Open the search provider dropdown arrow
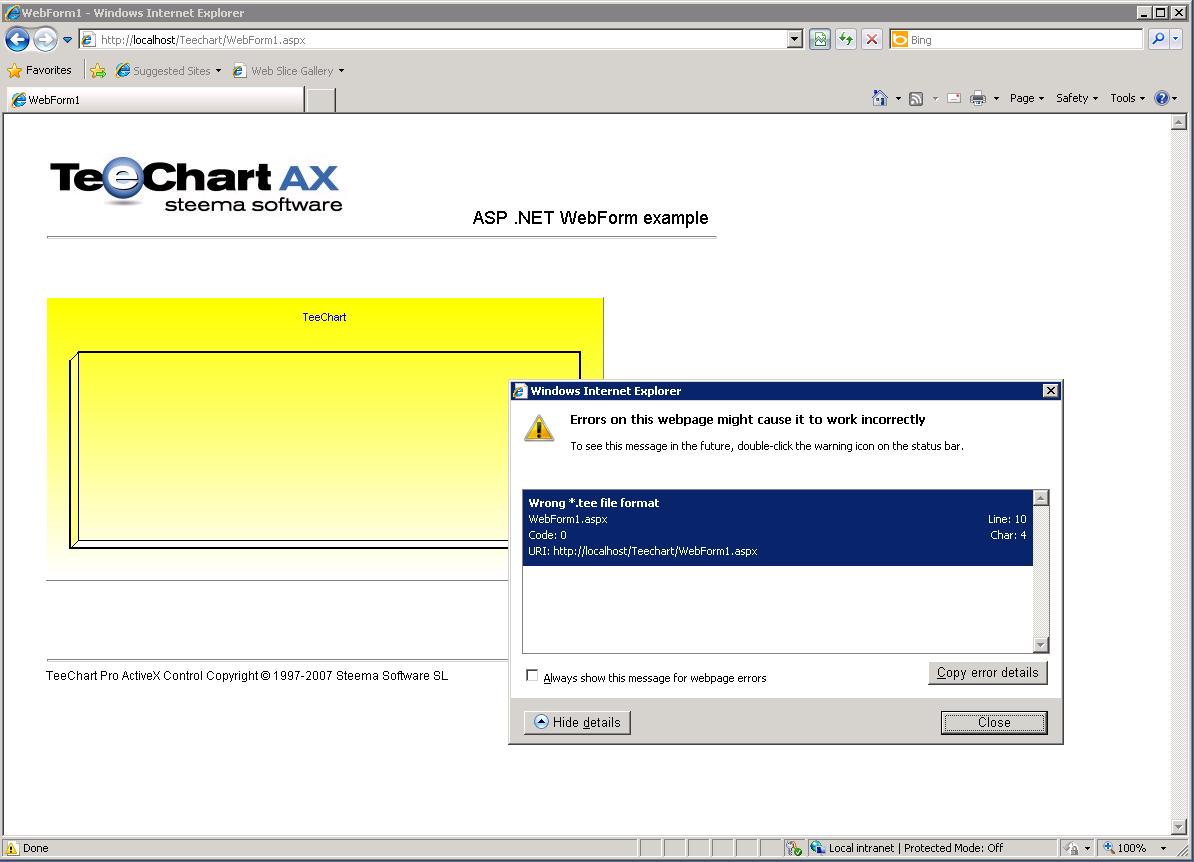This screenshot has height=862, width=1194. 1176,39
